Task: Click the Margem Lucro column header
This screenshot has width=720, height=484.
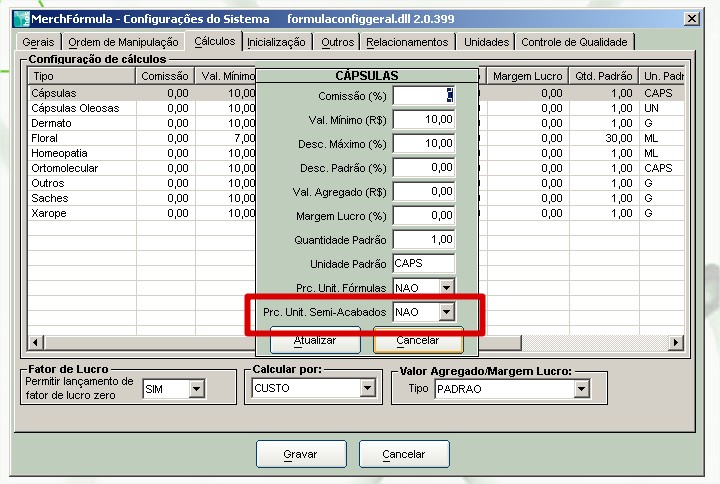Action: click(x=527, y=76)
